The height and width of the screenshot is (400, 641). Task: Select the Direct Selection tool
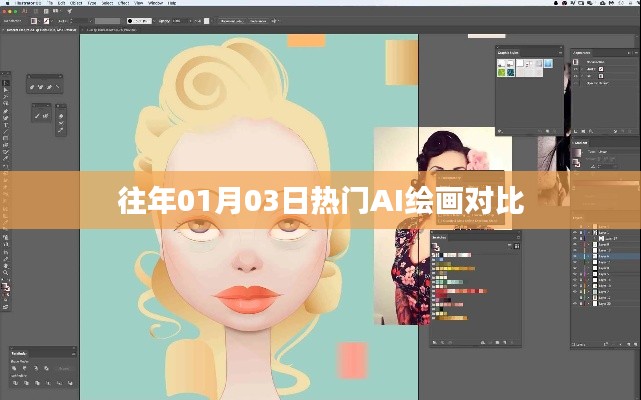pos(6,90)
